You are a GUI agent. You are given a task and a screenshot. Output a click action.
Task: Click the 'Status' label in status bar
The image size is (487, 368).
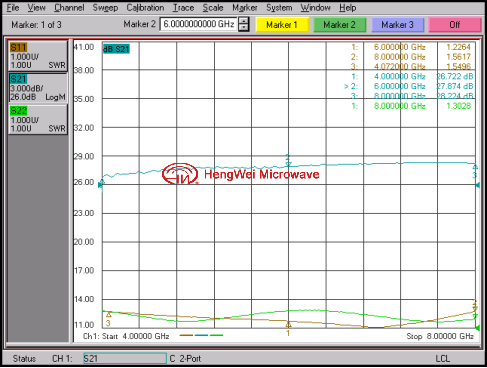coord(24,359)
